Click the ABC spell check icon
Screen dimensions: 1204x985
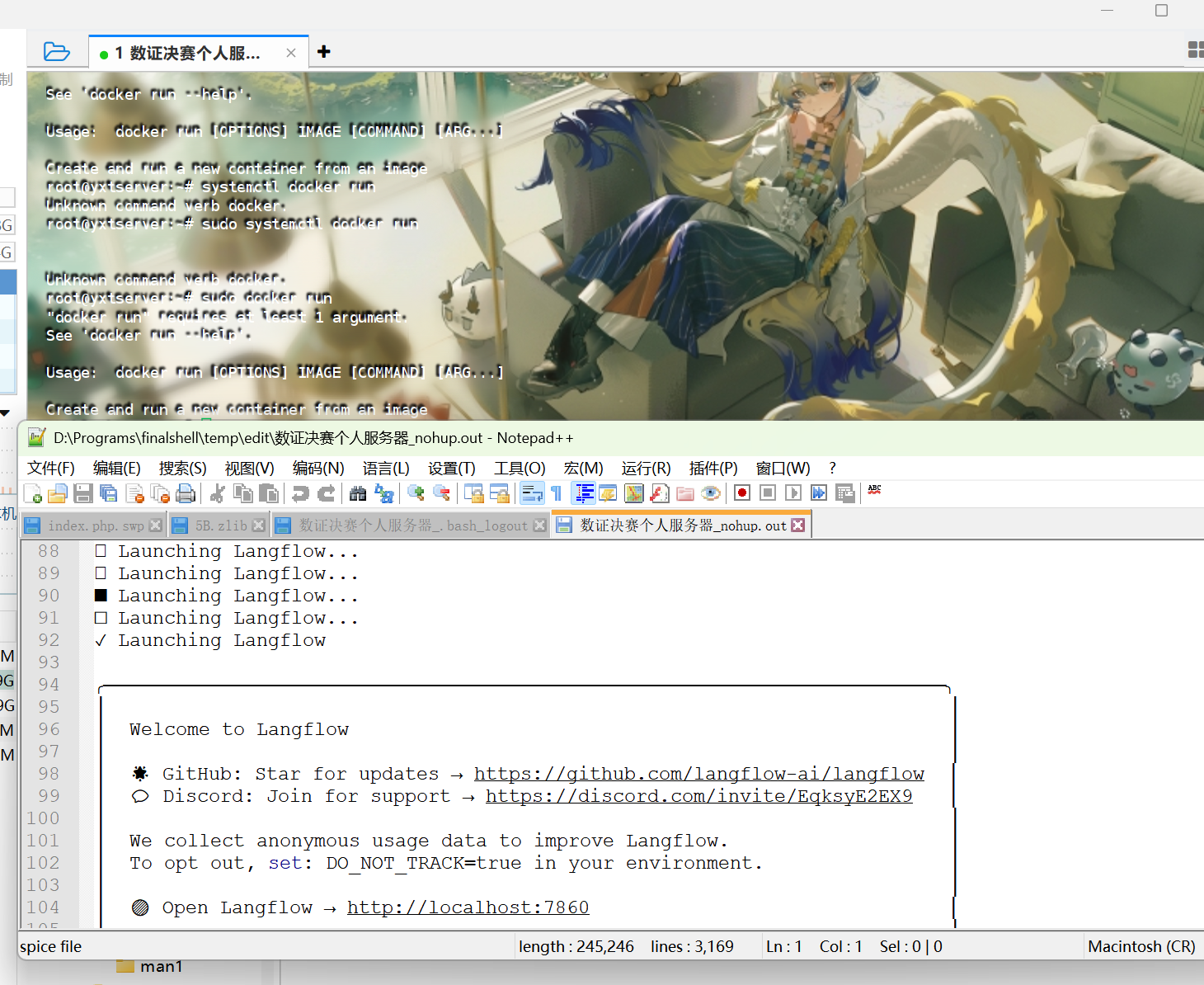coord(875,491)
